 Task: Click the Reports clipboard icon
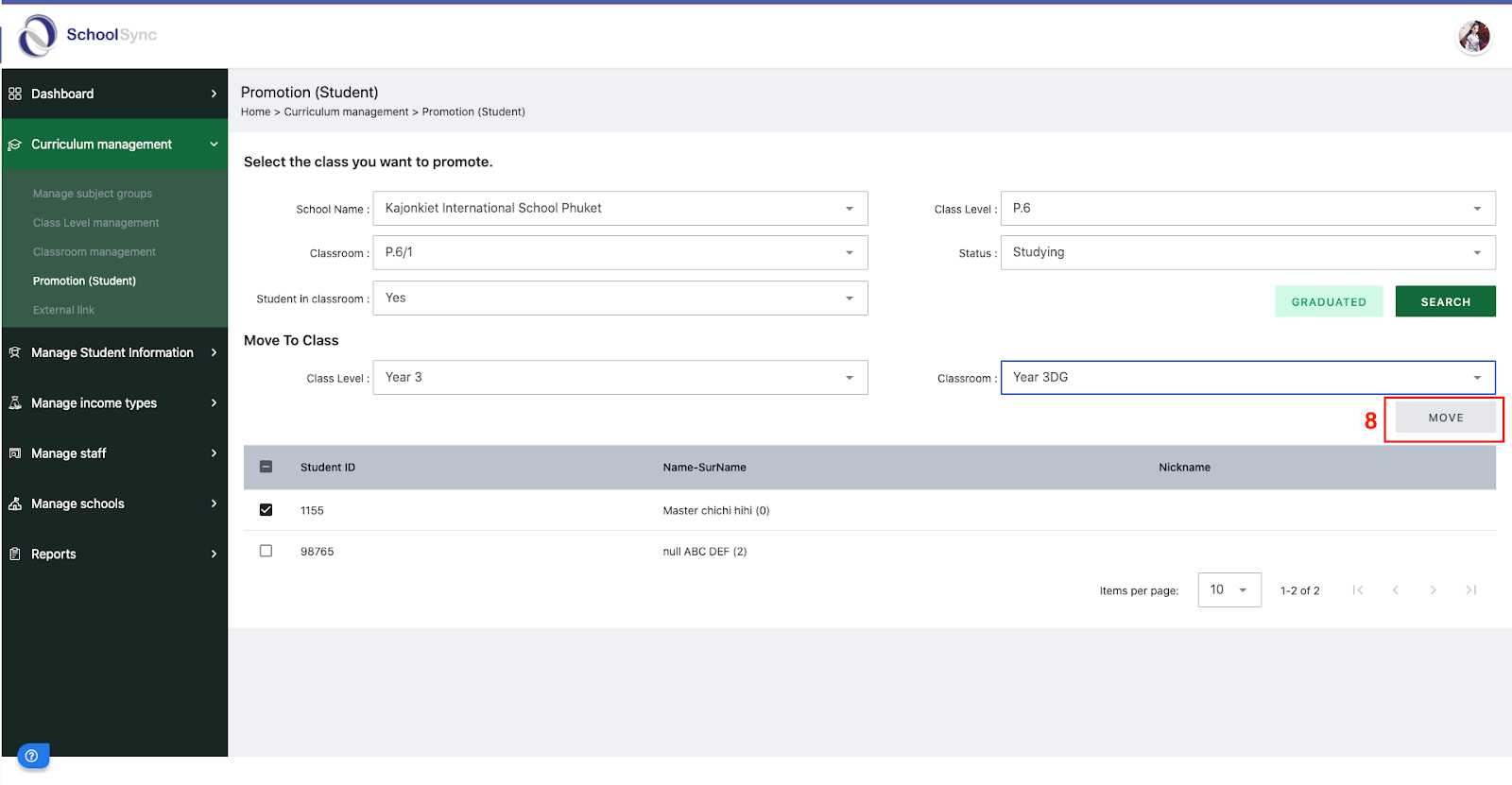point(15,554)
